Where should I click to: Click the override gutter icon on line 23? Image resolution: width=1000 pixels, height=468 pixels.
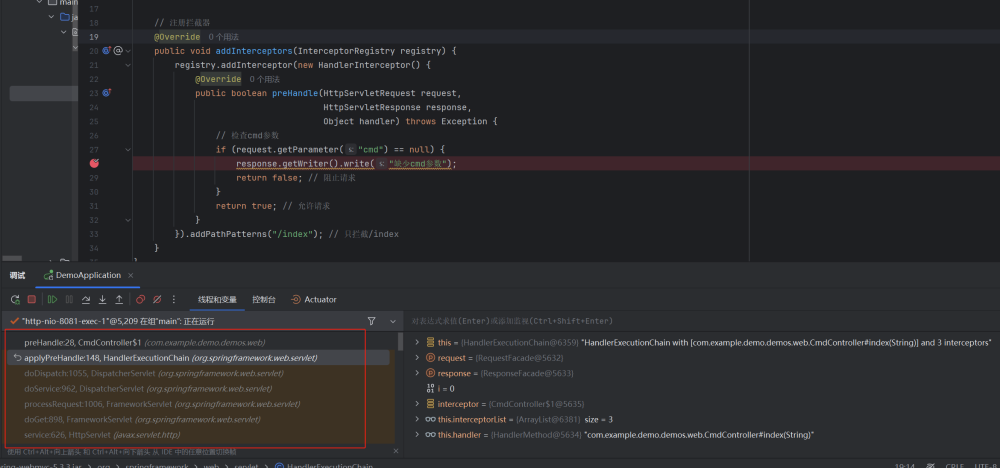pos(107,93)
